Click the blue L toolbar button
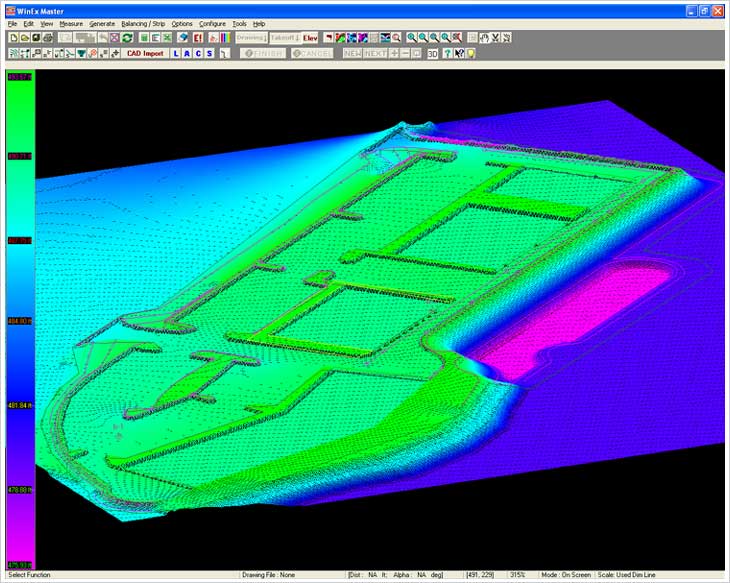Screen dimensions: 730x583 click(176, 54)
